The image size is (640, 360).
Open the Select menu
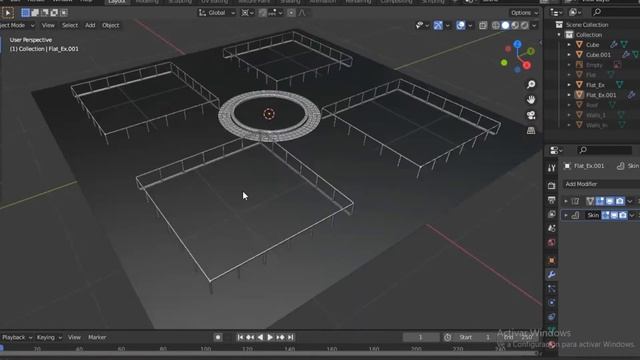click(x=70, y=25)
